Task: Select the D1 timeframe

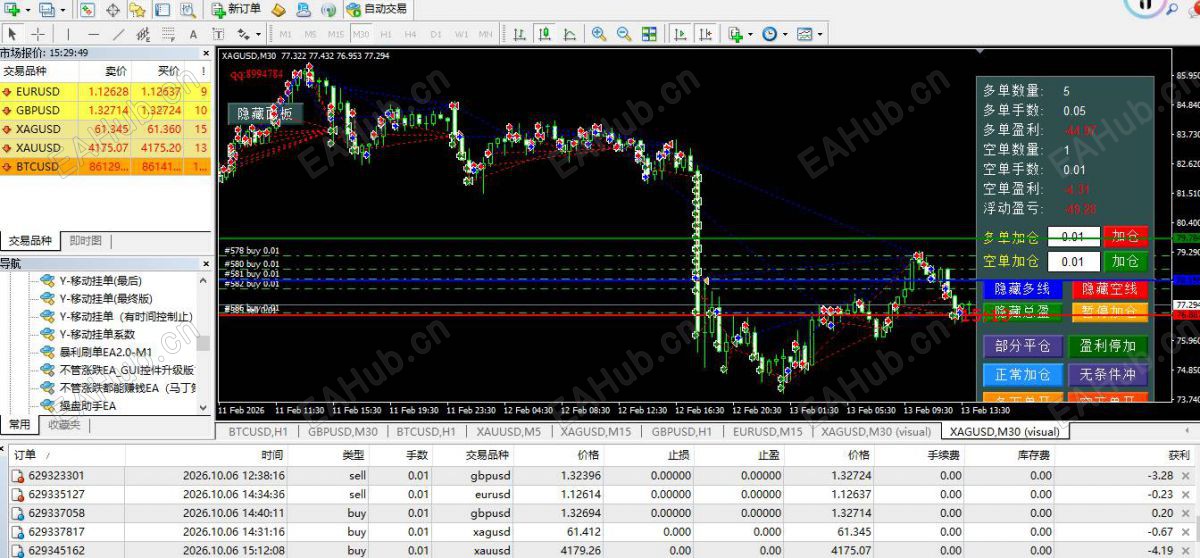Action: coord(436,34)
